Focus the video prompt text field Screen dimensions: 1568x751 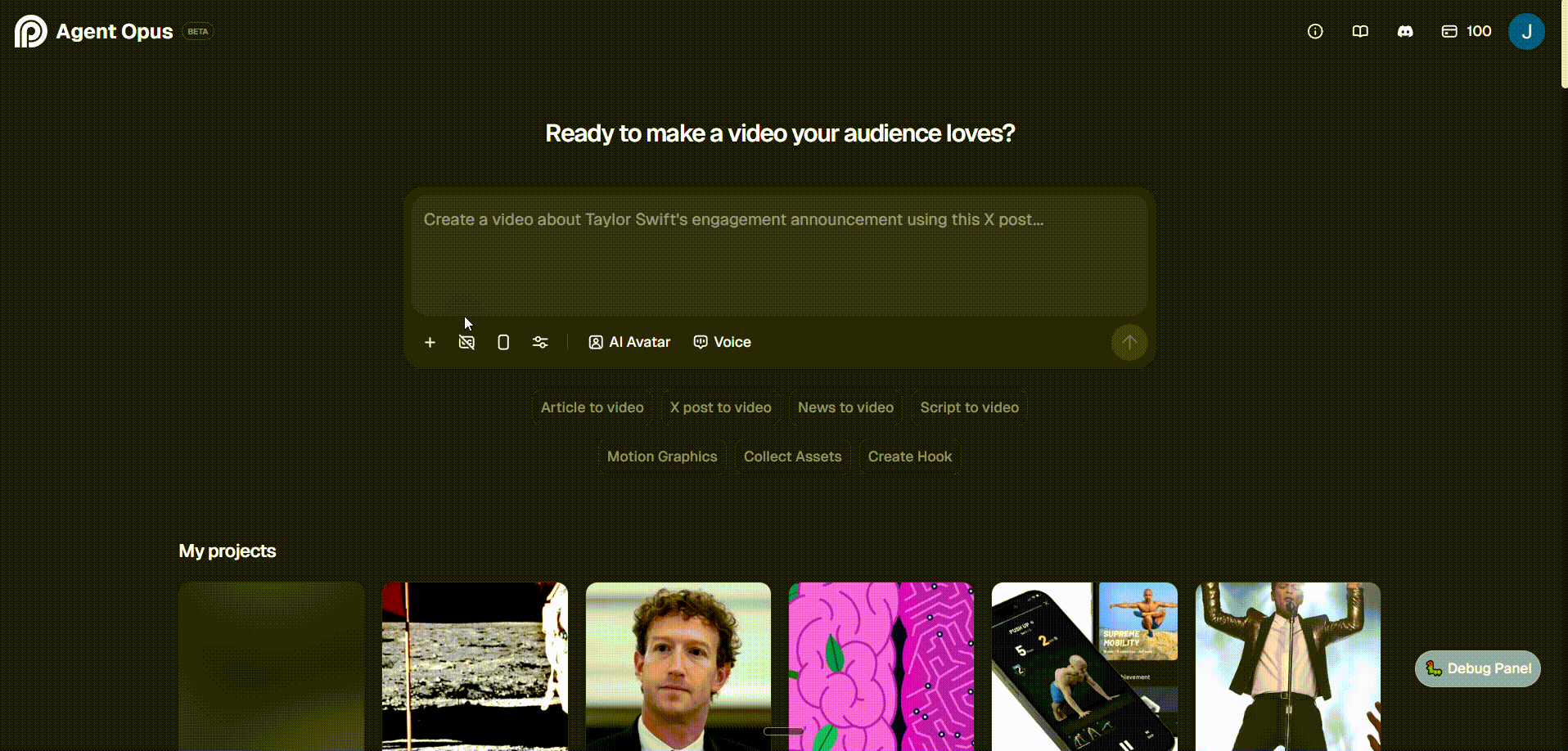pos(779,254)
